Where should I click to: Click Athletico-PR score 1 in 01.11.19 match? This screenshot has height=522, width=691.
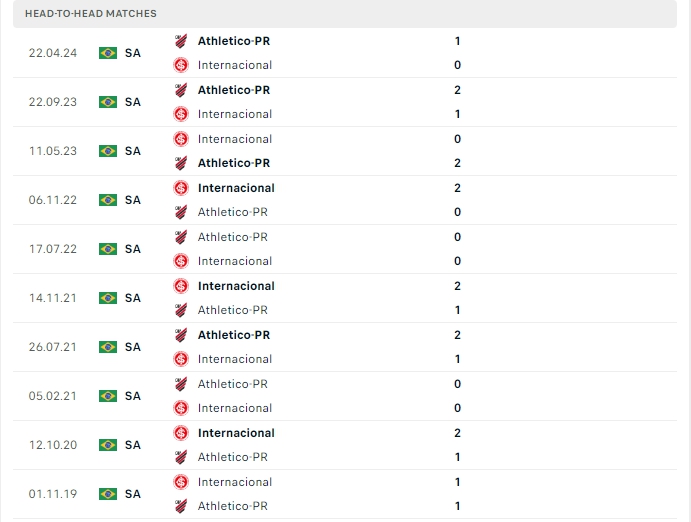457,506
